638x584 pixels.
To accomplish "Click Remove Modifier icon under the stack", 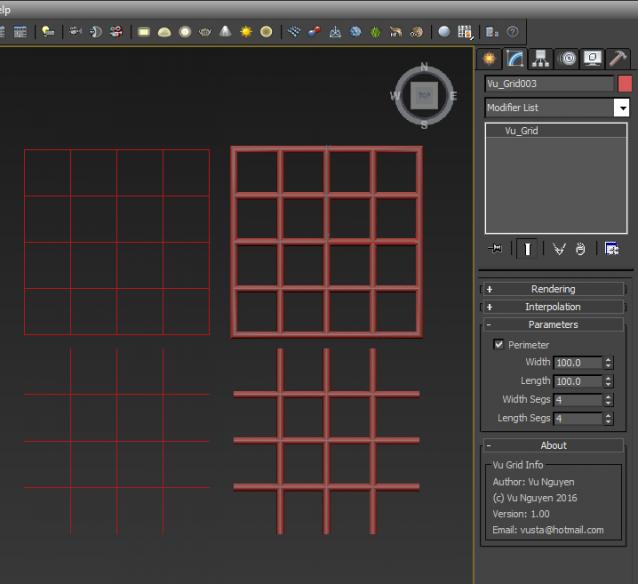I will [x=580, y=249].
